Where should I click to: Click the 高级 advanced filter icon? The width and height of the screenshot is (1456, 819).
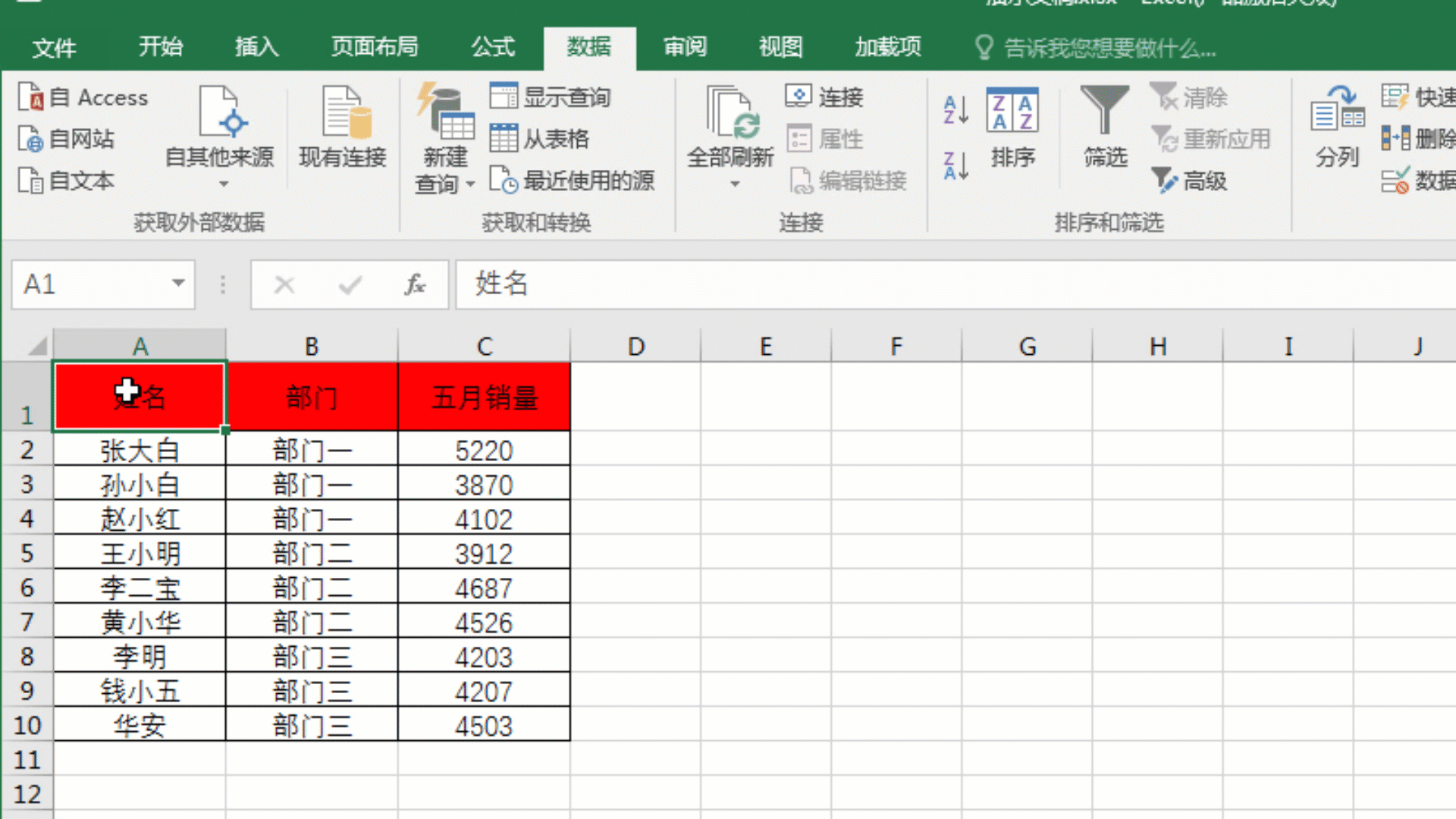(x=1189, y=181)
